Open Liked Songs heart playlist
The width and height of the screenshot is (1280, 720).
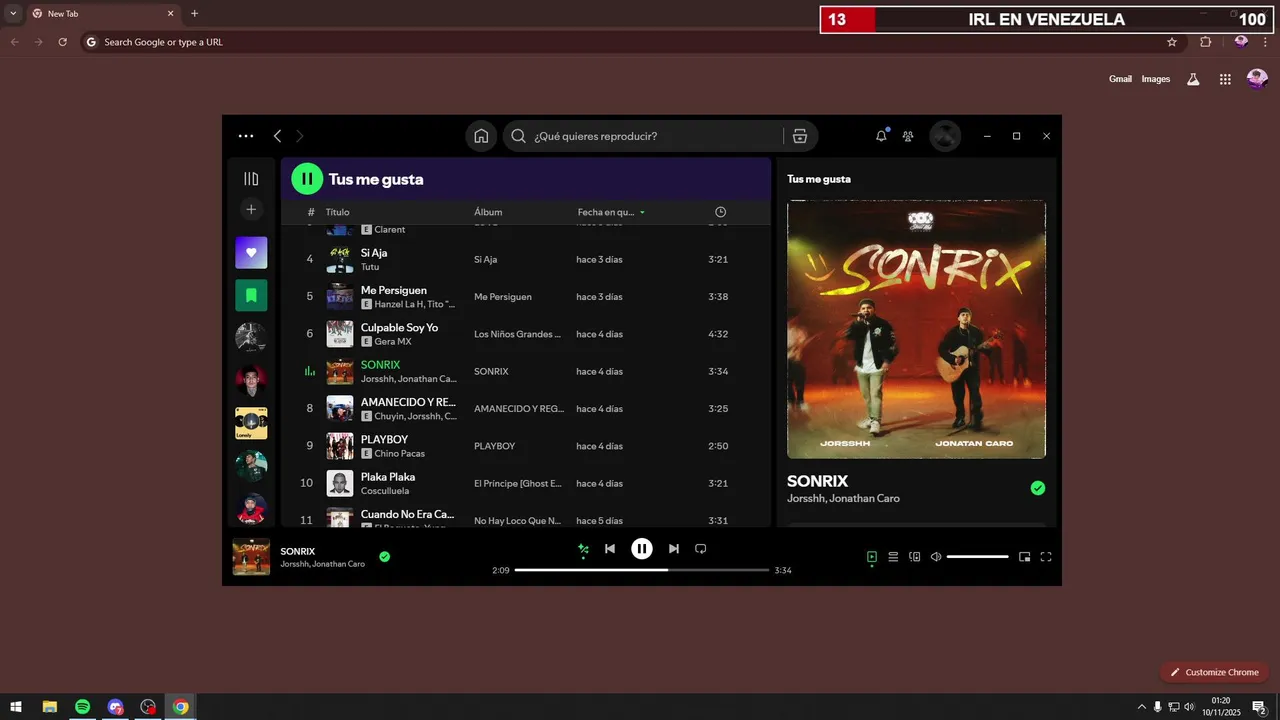251,253
